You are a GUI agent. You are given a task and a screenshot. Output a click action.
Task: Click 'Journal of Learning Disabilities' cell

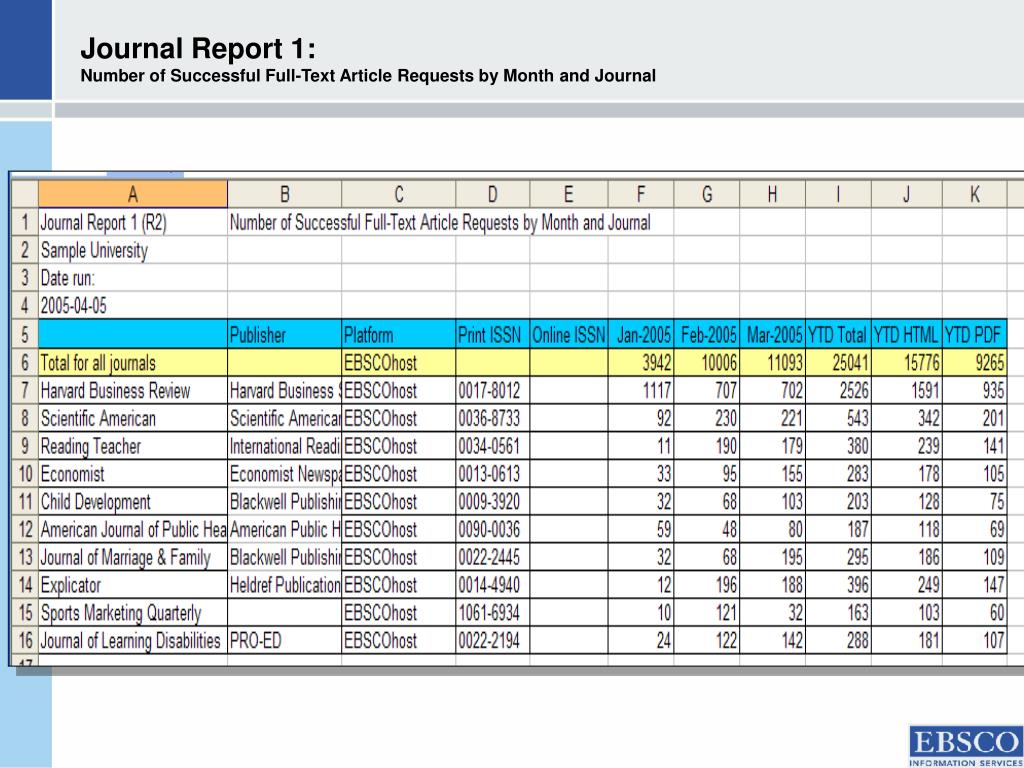pos(133,640)
